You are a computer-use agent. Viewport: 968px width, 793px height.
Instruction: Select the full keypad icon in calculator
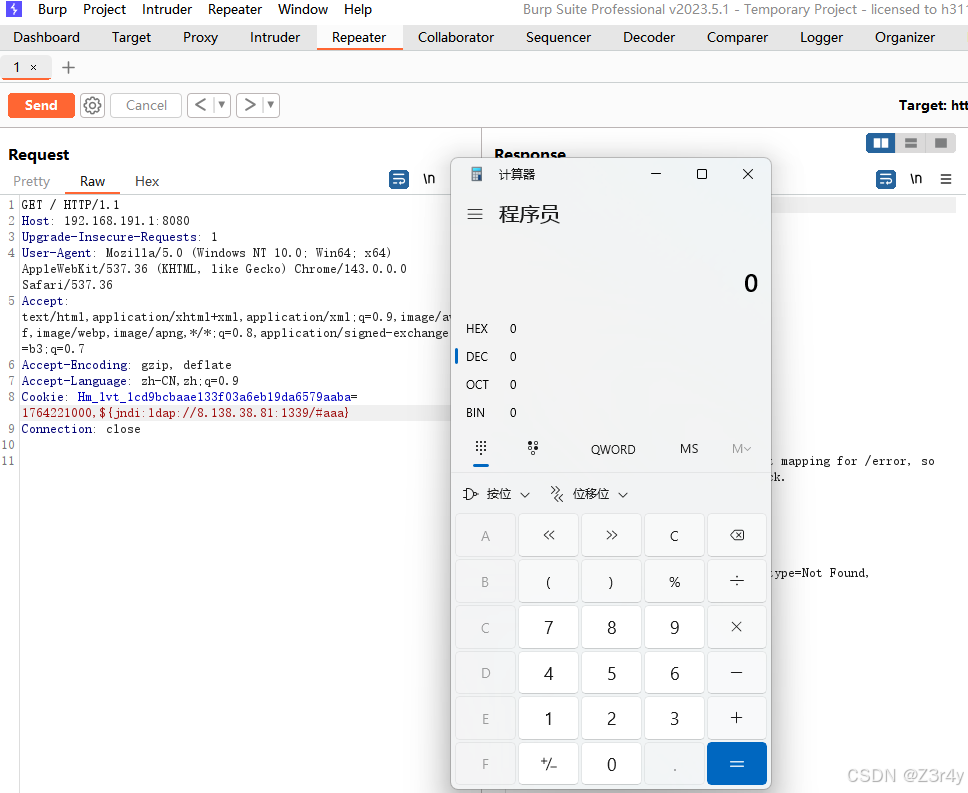(x=481, y=448)
